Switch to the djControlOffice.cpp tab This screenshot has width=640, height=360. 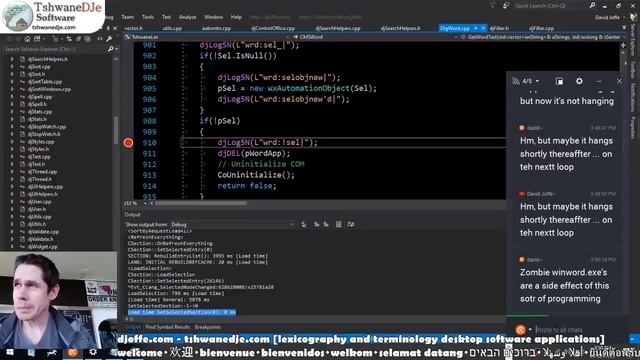(273, 28)
